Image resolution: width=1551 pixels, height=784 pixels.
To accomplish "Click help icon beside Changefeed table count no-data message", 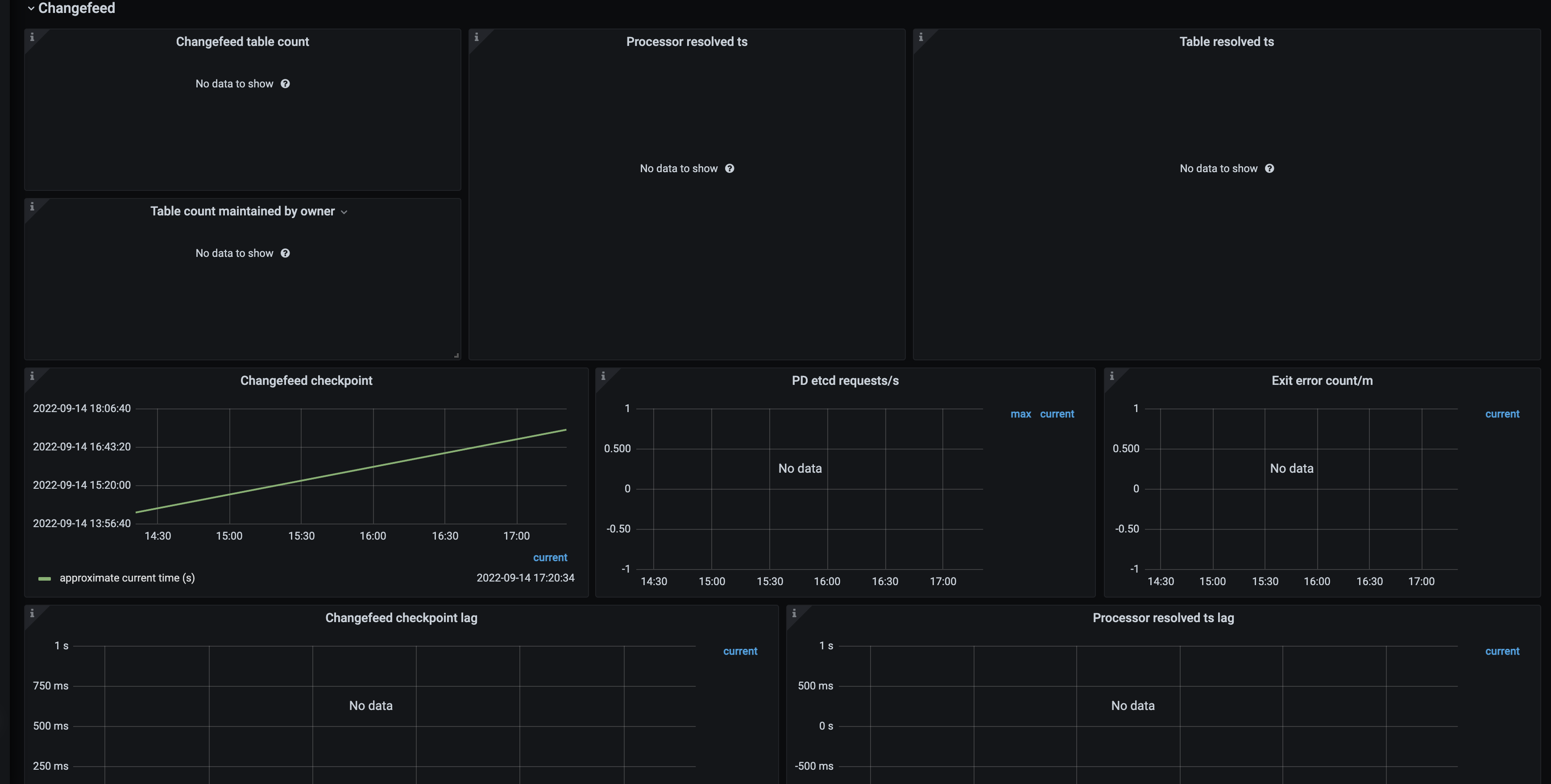I will coord(286,84).
